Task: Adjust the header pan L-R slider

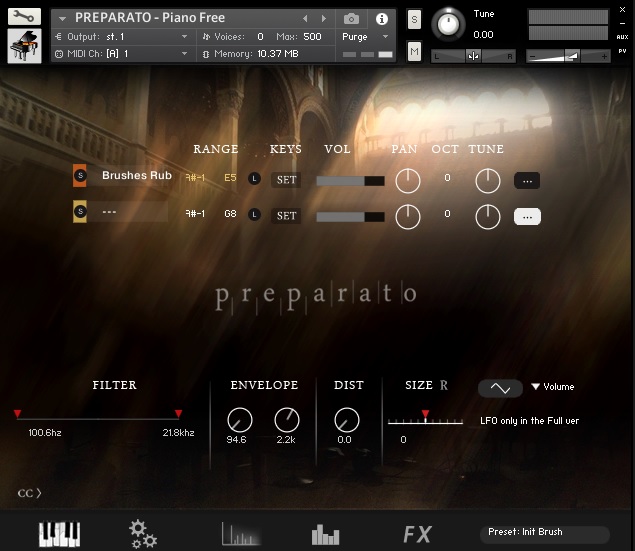Action: click(x=473, y=56)
